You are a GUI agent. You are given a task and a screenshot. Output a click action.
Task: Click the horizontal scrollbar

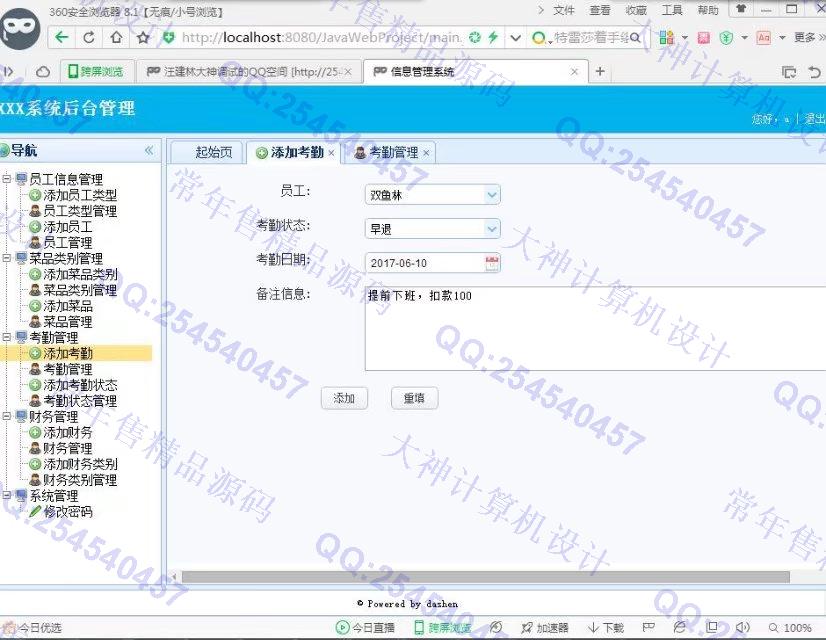click(x=485, y=577)
